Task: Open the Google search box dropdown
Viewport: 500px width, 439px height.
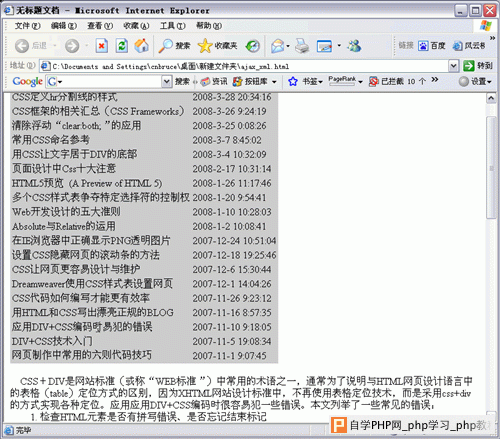Action: pos(166,81)
